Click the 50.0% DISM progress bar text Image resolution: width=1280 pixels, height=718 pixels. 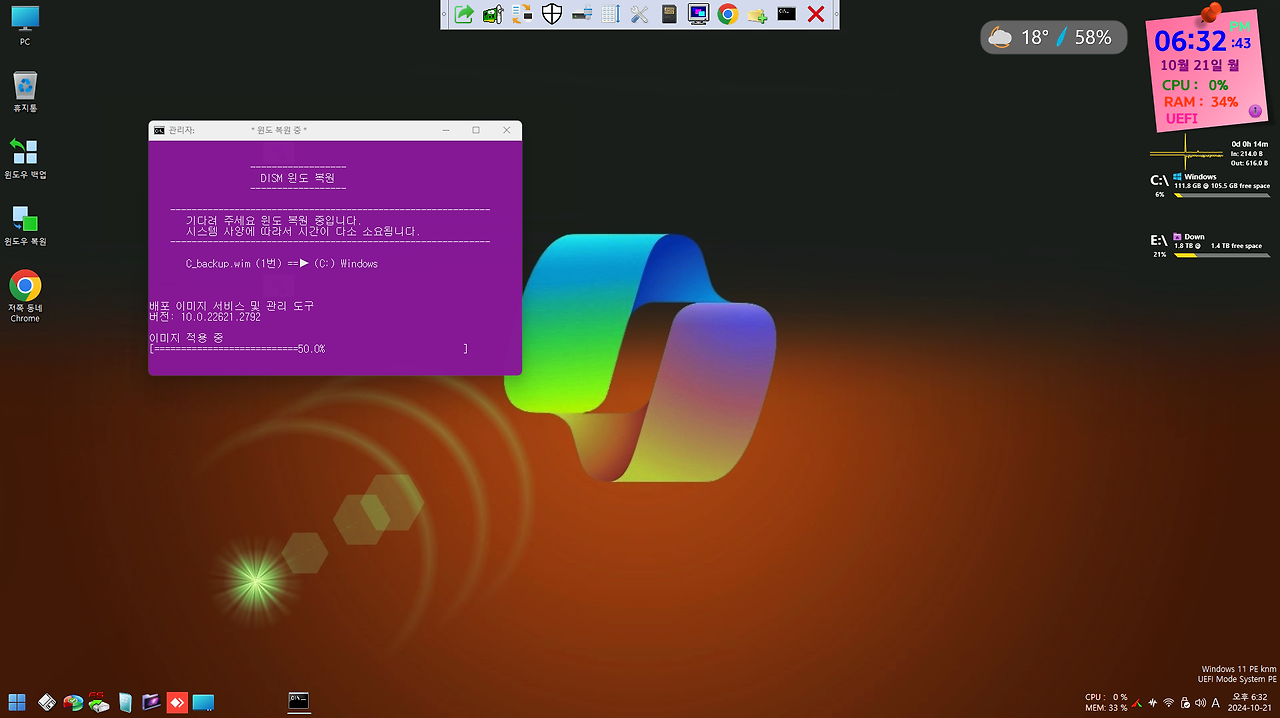click(309, 349)
